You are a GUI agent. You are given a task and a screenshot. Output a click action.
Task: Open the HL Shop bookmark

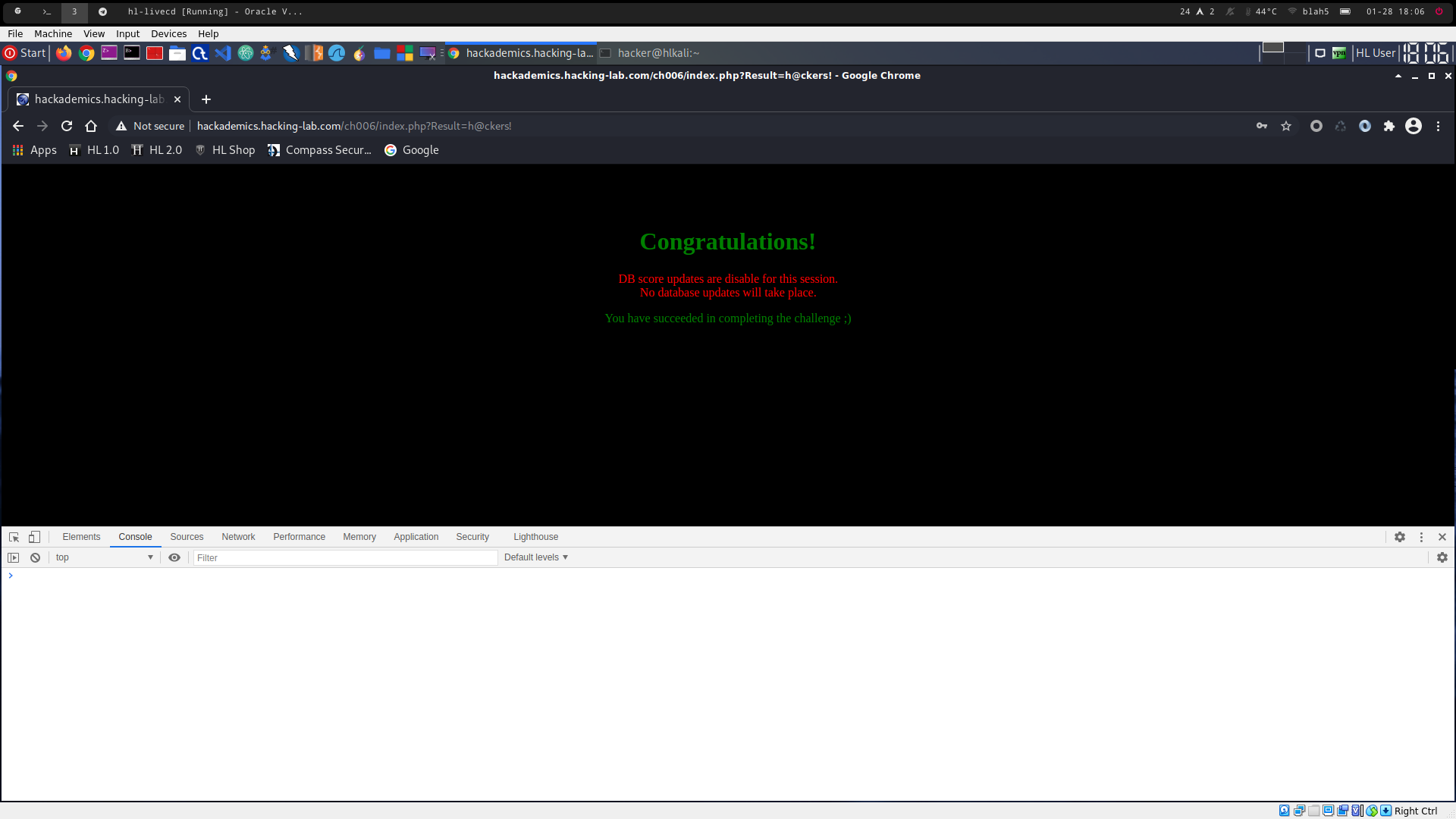click(225, 150)
